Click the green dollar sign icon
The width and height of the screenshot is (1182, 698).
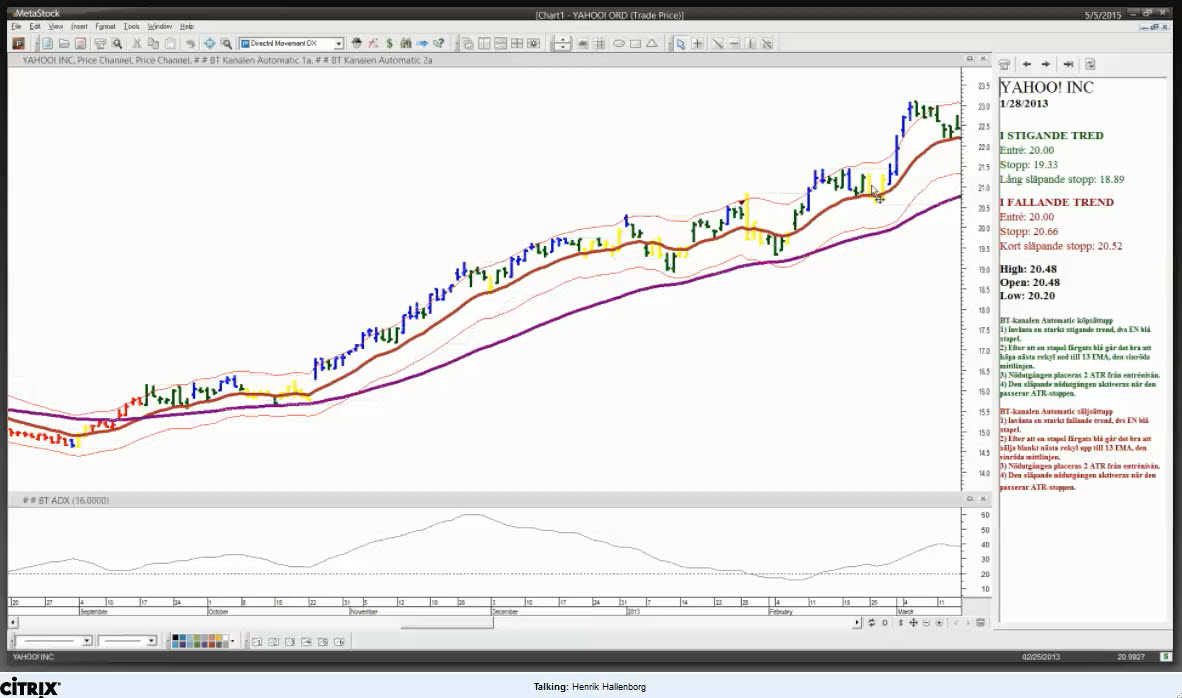tap(389, 44)
